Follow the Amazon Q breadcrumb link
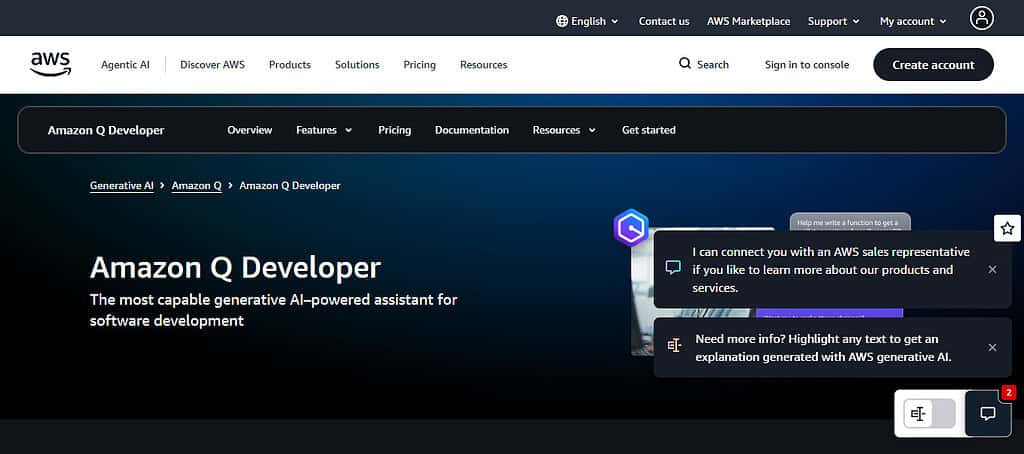The width and height of the screenshot is (1024, 454). pos(197,186)
